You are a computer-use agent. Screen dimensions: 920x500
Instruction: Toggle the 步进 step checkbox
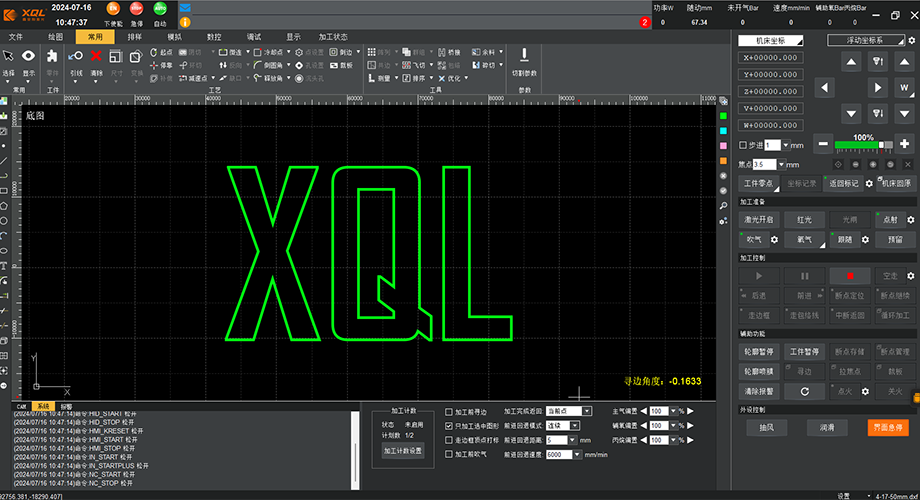pyautogui.click(x=741, y=145)
